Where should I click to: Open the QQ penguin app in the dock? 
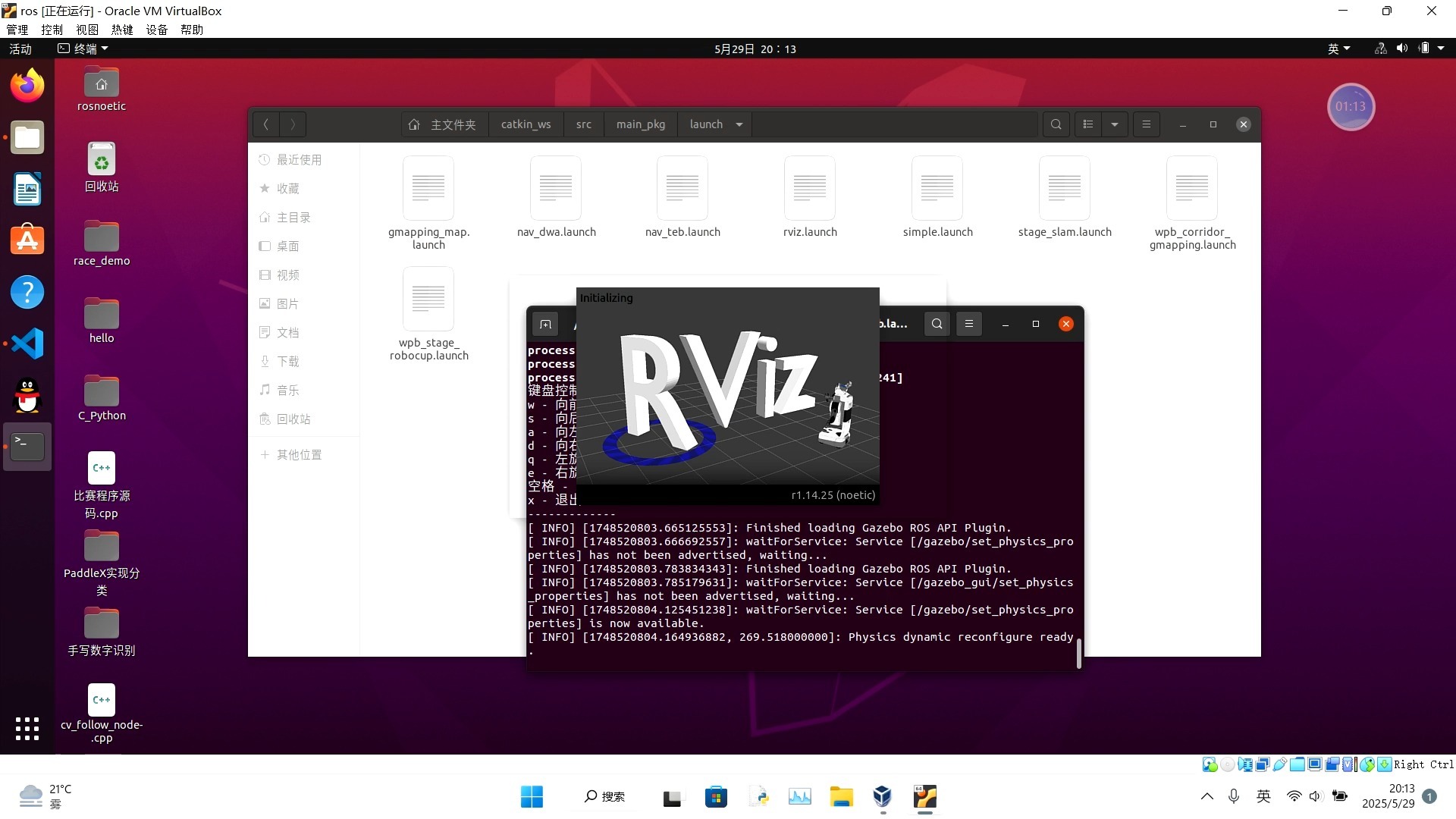27,395
